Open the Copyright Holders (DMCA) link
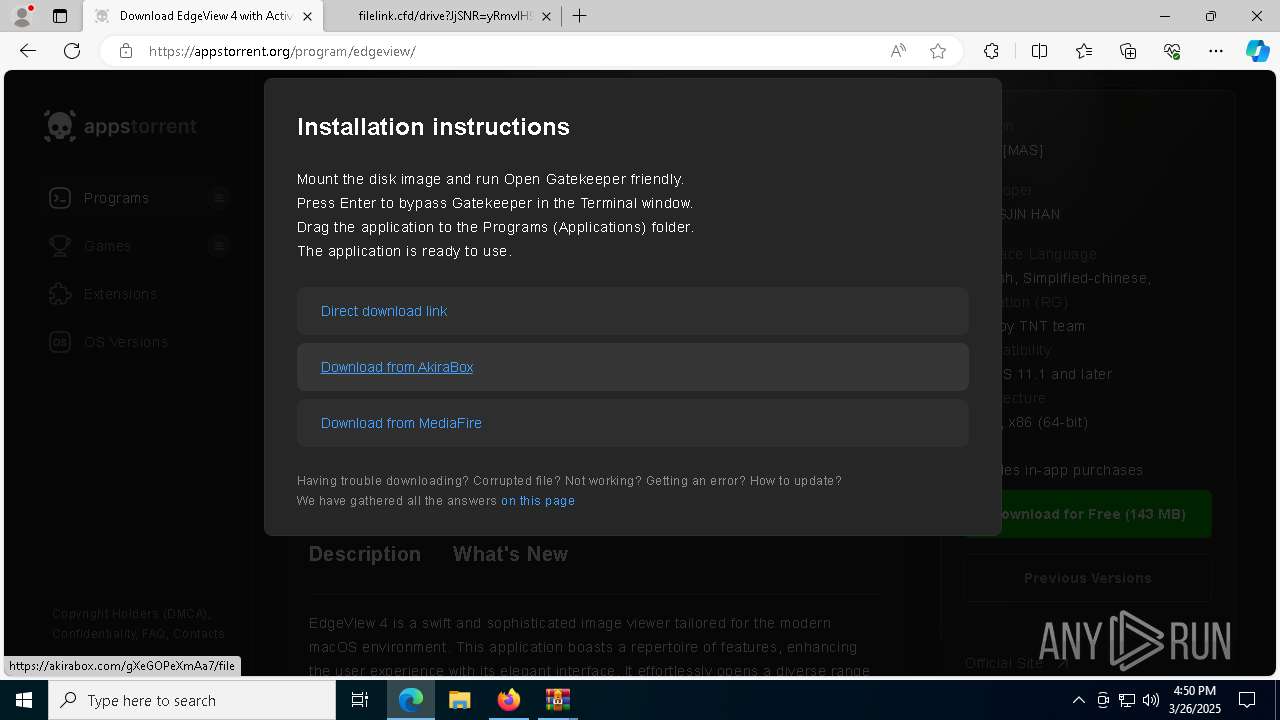1280x720 pixels. pyautogui.click(x=130, y=614)
